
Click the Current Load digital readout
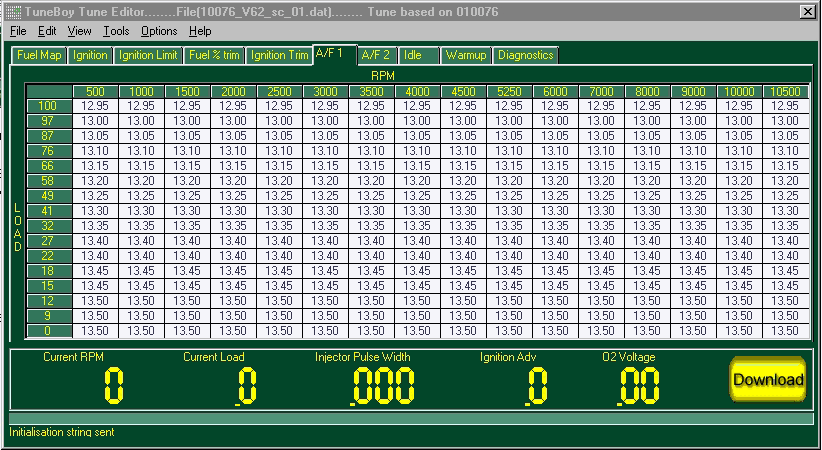pyautogui.click(x=246, y=386)
